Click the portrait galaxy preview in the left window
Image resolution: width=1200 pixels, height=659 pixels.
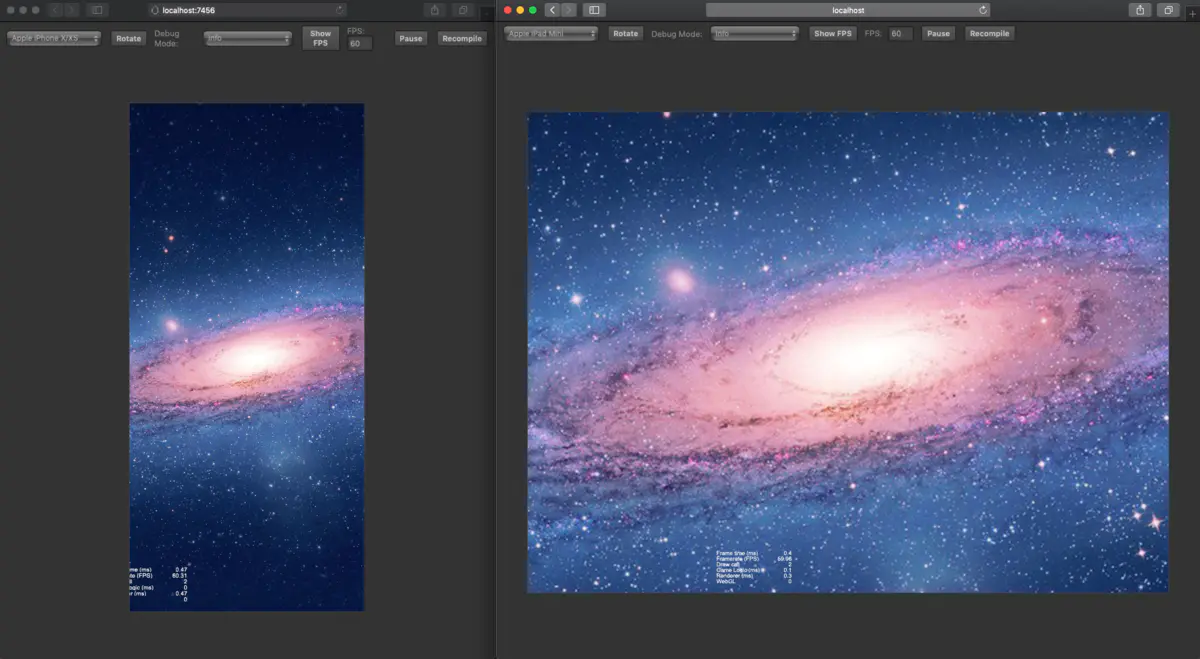coord(247,357)
